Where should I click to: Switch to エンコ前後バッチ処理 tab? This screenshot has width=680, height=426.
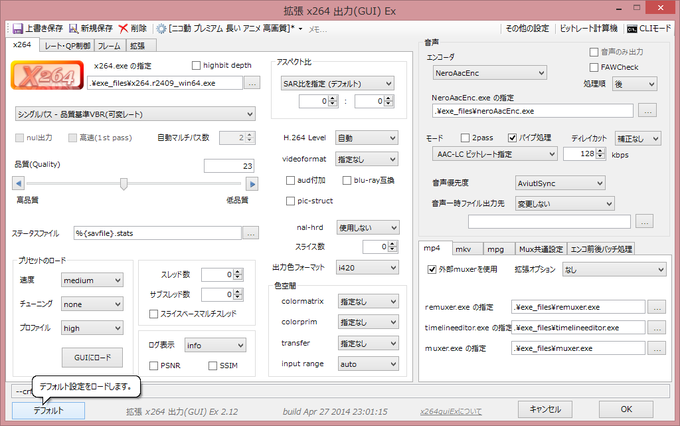pos(602,249)
